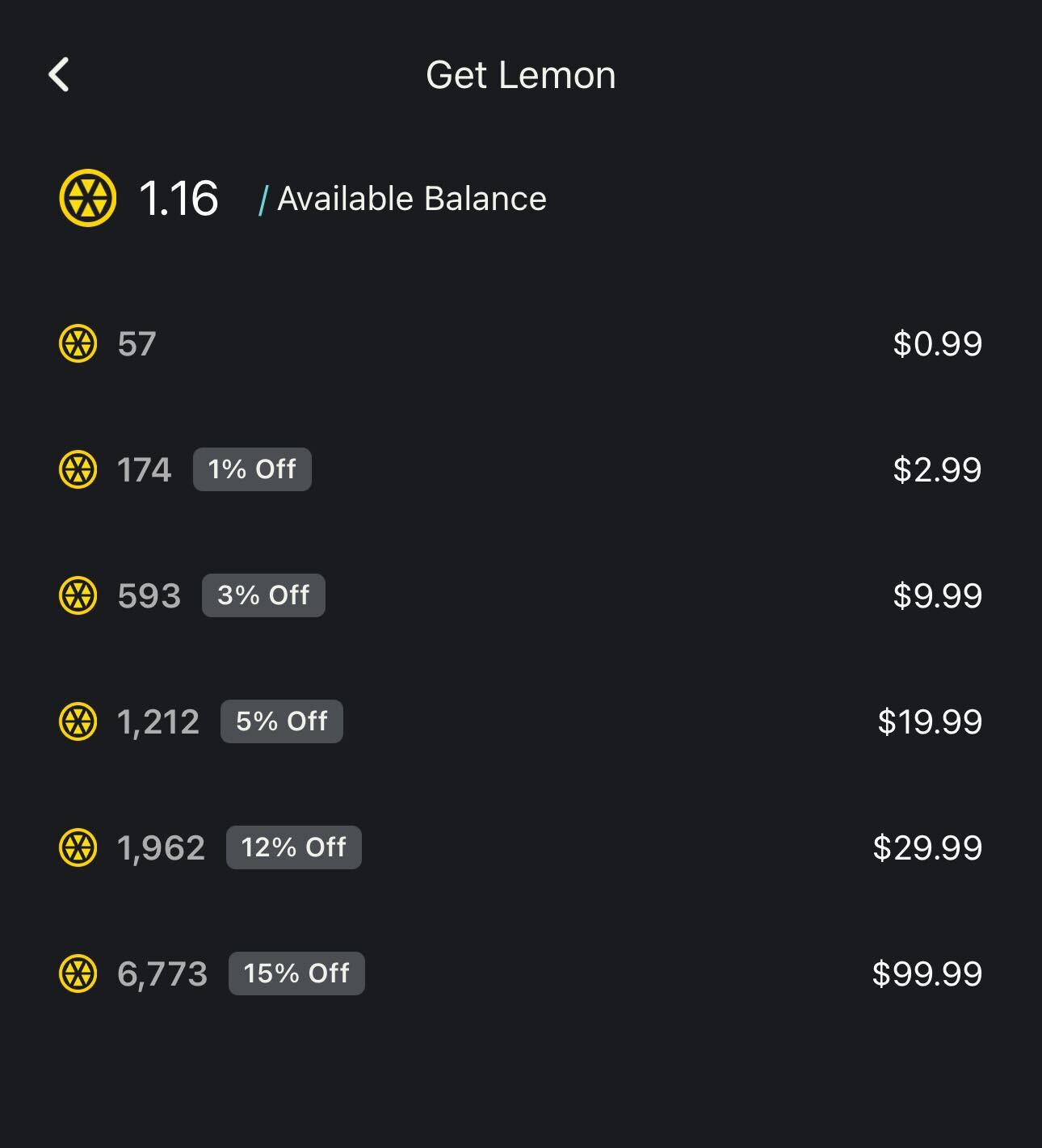
Task: Tap the coin icon beside 1,962
Action: tap(78, 847)
